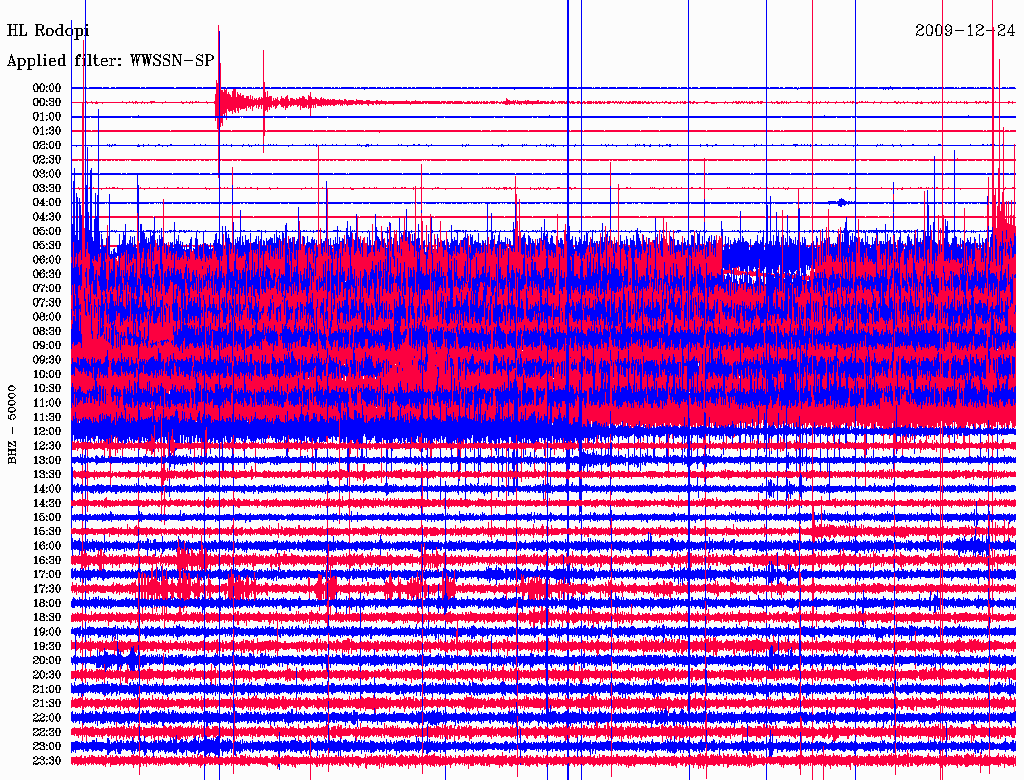The image size is (1024, 780).
Task: Click the 17:00 time label
Action: [x=47, y=574]
